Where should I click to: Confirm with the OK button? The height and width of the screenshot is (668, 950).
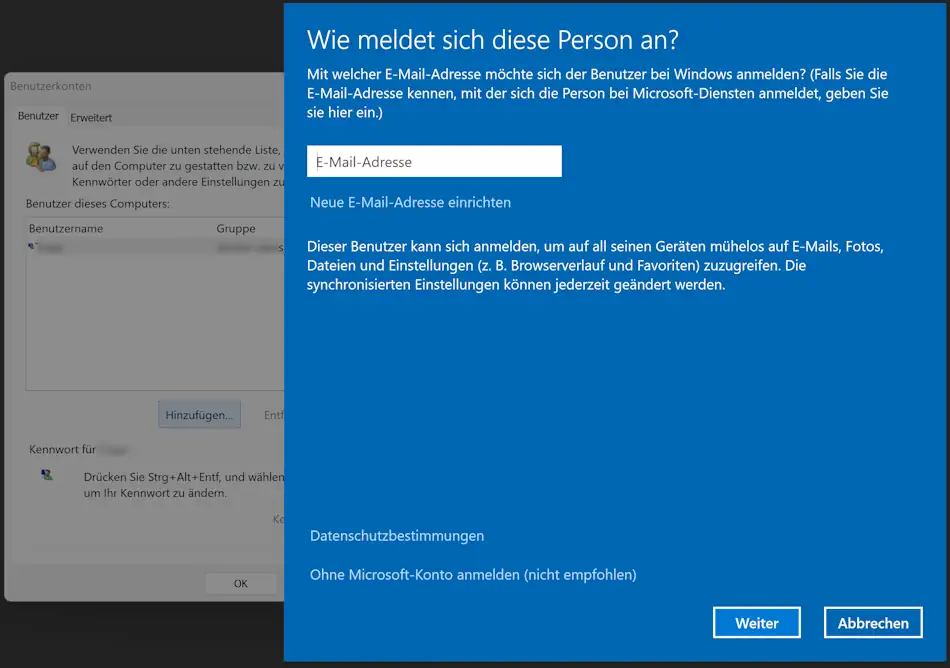point(240,583)
